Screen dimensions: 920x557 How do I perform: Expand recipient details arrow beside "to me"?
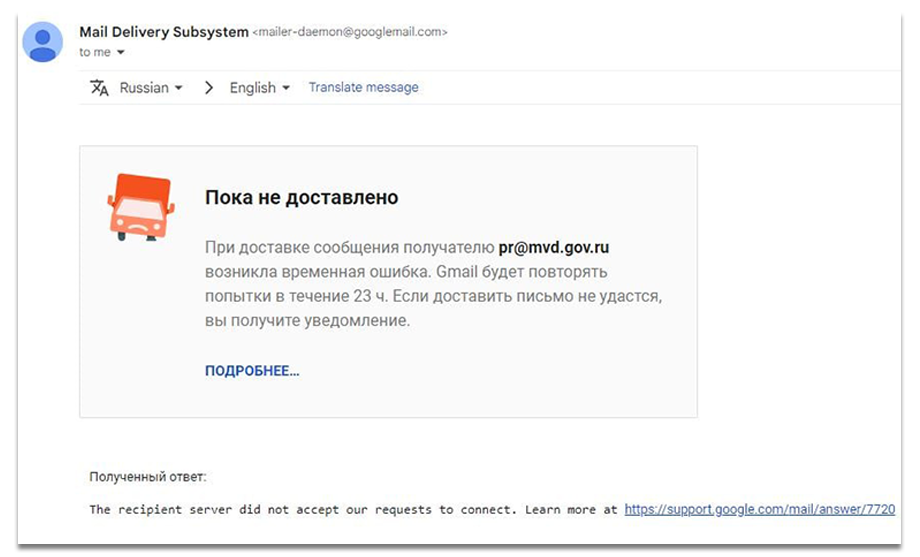tap(120, 52)
